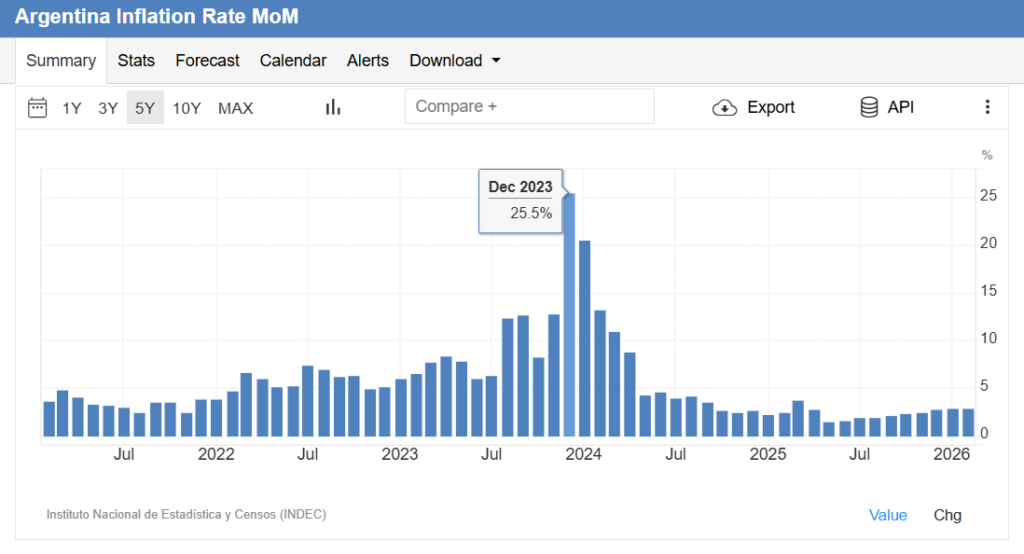Click the bar chart type icon

333,108
